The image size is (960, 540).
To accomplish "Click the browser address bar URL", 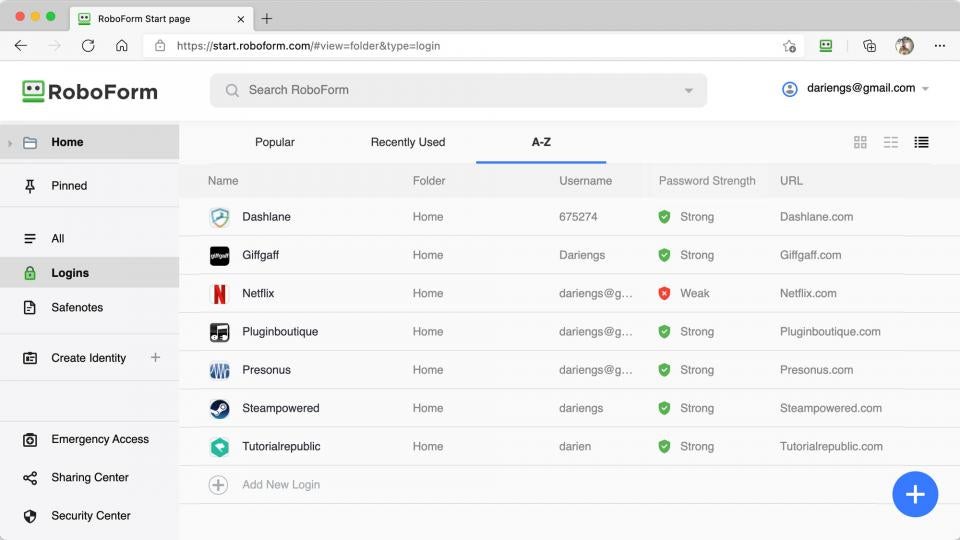I will point(308,46).
